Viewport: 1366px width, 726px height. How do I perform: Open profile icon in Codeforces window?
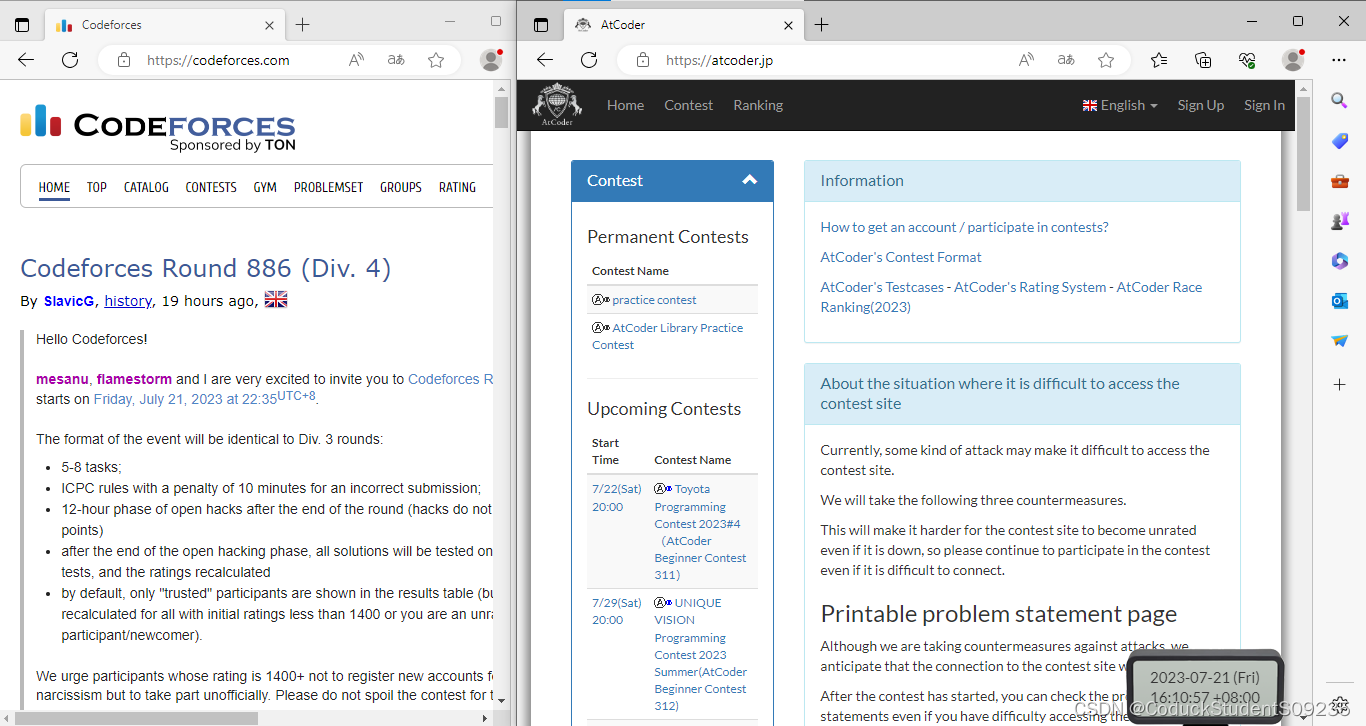point(490,60)
